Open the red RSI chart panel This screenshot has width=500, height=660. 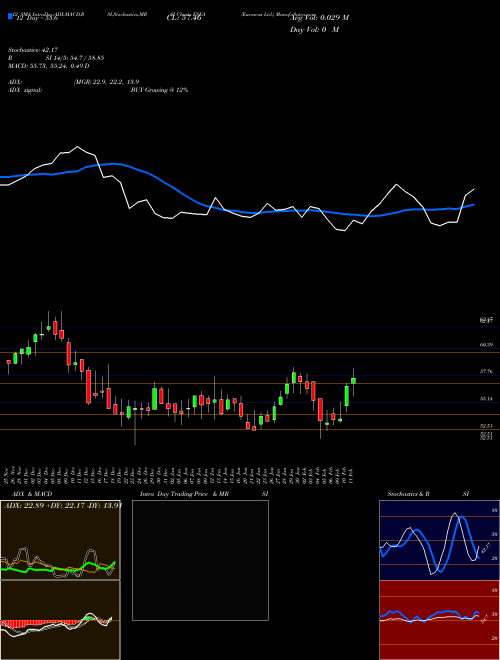pyautogui.click(x=439, y=620)
